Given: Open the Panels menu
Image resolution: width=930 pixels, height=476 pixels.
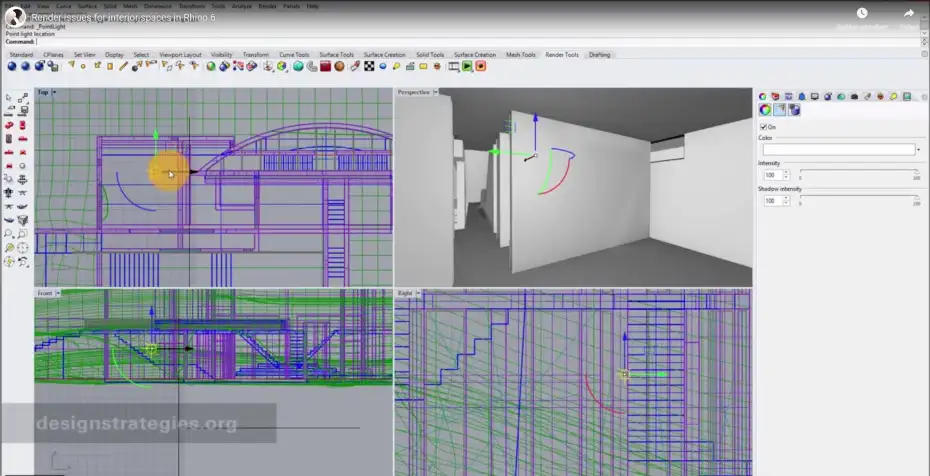Looking at the screenshot, I should coord(291,6).
